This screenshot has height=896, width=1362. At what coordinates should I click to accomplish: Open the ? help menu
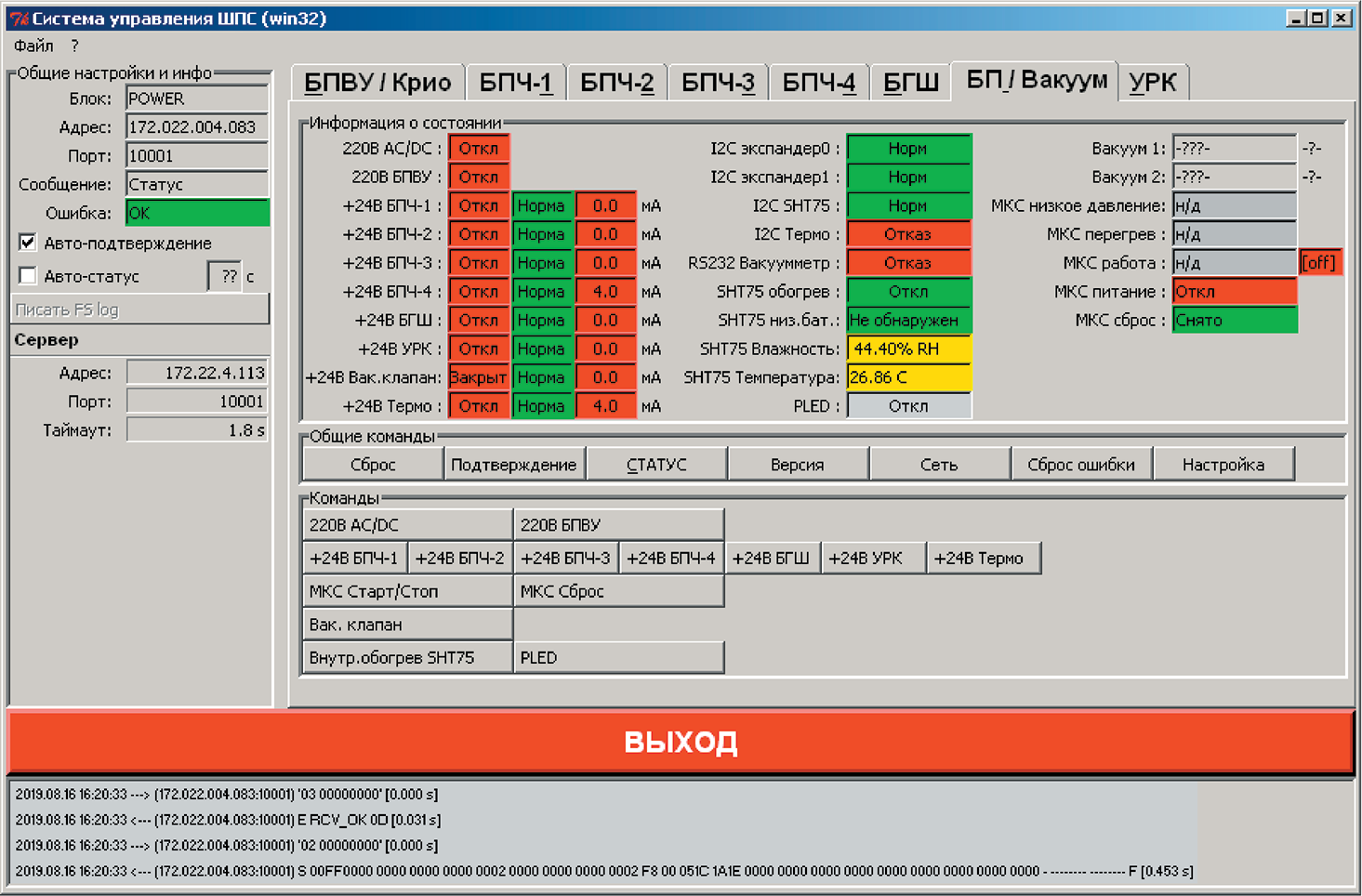[x=74, y=46]
